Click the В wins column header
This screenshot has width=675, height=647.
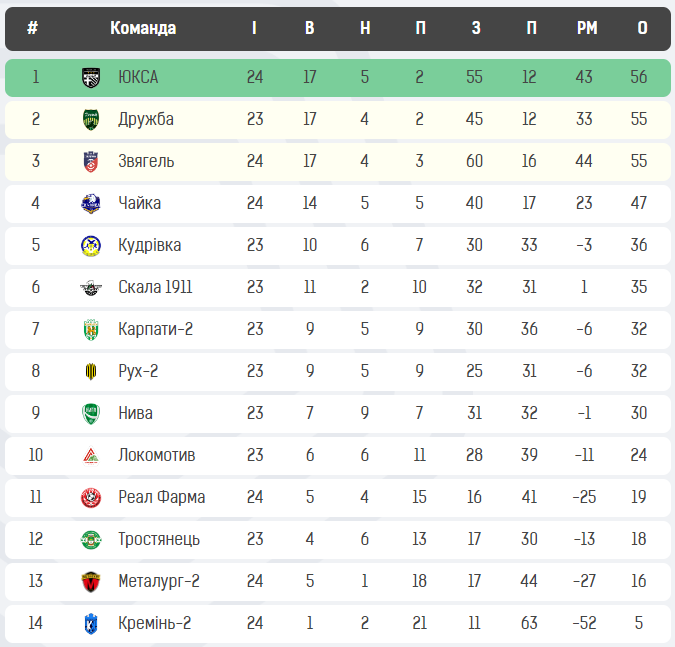(x=310, y=28)
